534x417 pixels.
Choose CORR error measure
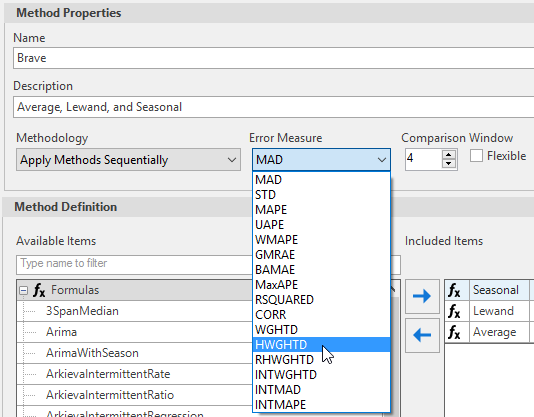pos(321,314)
